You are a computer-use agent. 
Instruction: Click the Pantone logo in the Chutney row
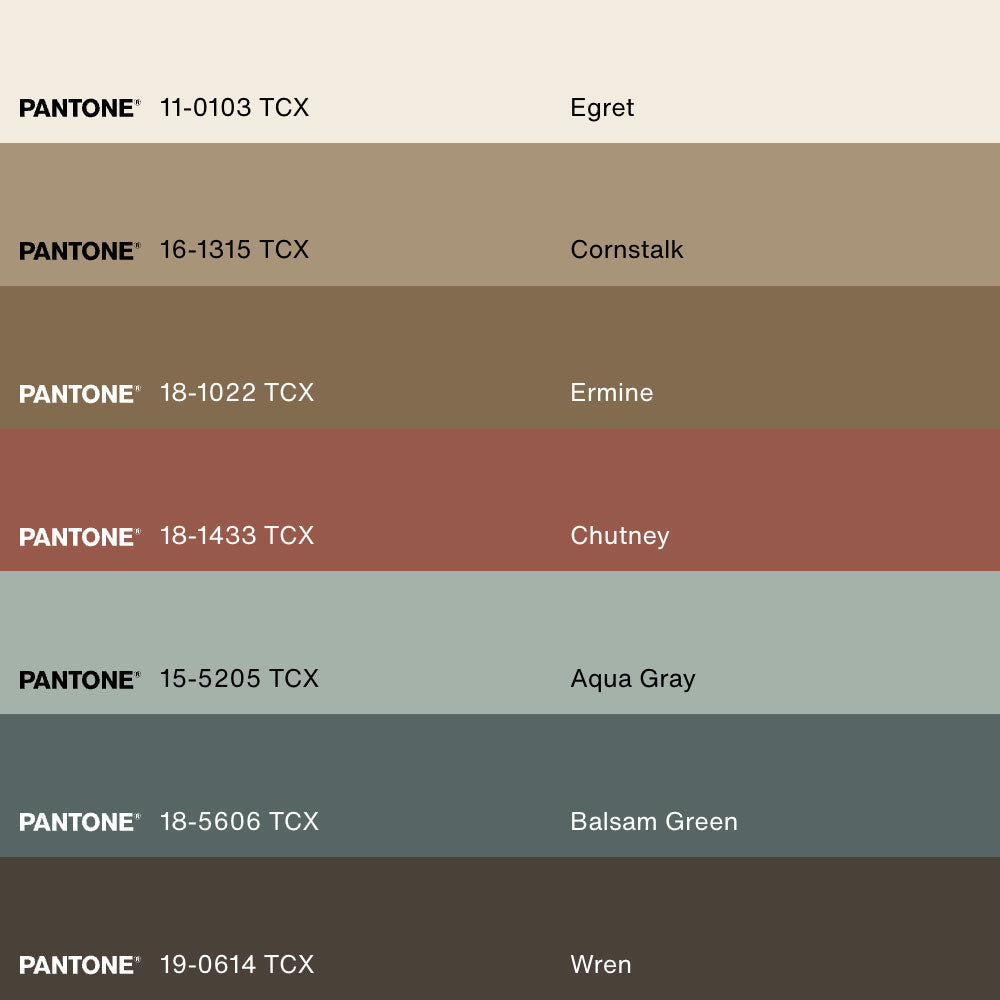click(79, 537)
